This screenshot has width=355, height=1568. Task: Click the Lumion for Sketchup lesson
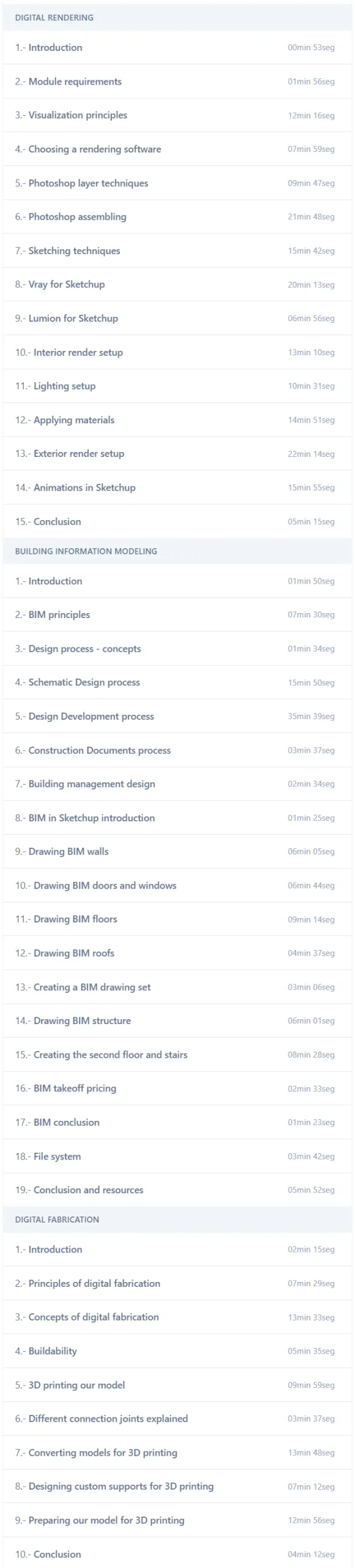point(177,318)
